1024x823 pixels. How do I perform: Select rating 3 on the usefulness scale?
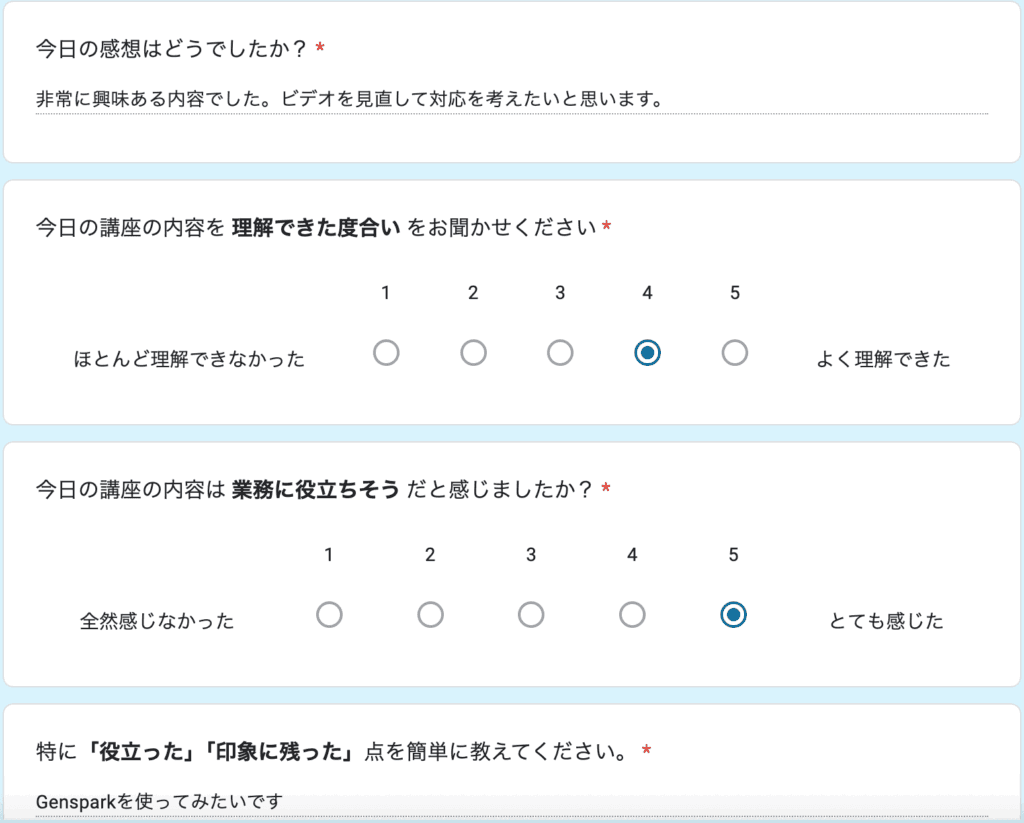point(531,615)
